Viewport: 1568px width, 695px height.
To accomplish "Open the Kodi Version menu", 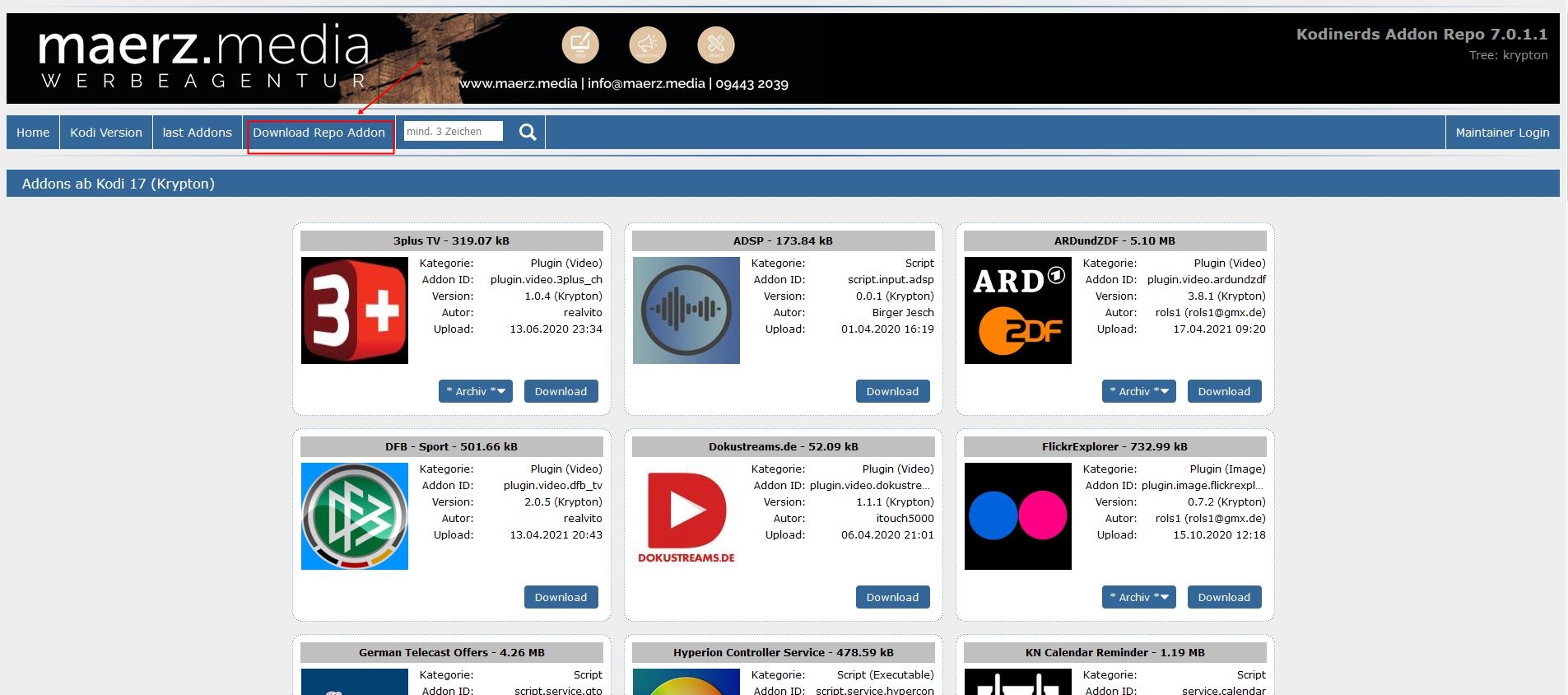I will pyautogui.click(x=106, y=133).
